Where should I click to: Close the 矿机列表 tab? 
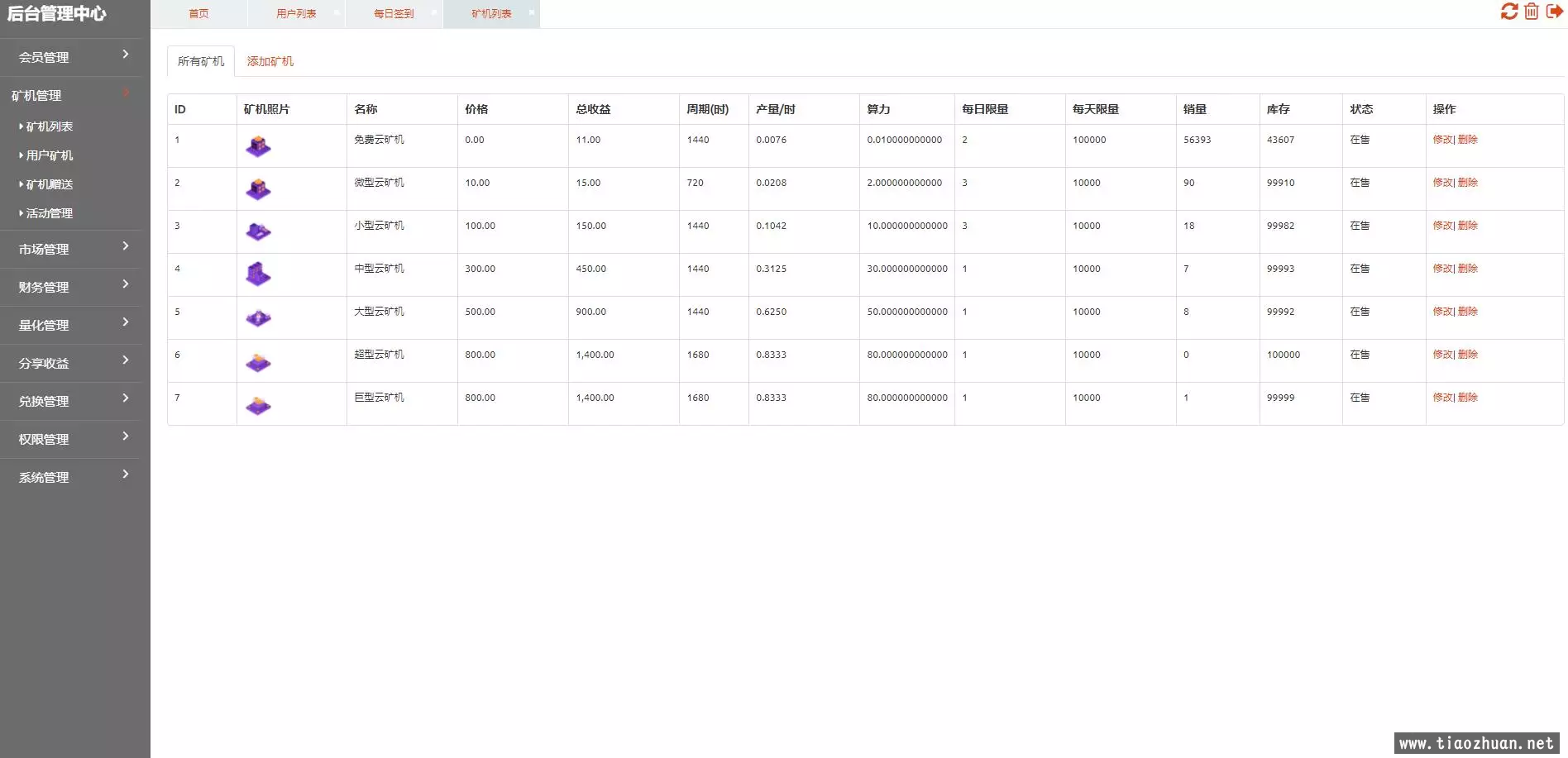[x=531, y=12]
